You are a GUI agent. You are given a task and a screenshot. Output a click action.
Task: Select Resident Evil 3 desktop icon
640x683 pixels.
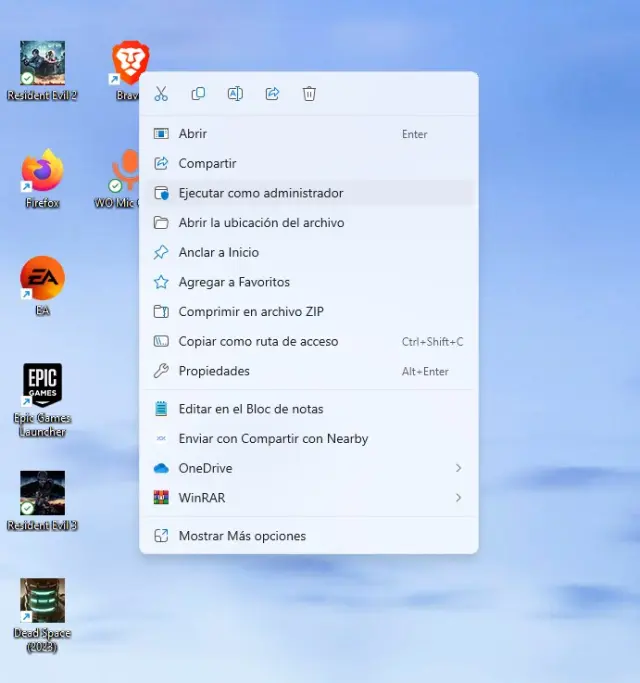42,494
